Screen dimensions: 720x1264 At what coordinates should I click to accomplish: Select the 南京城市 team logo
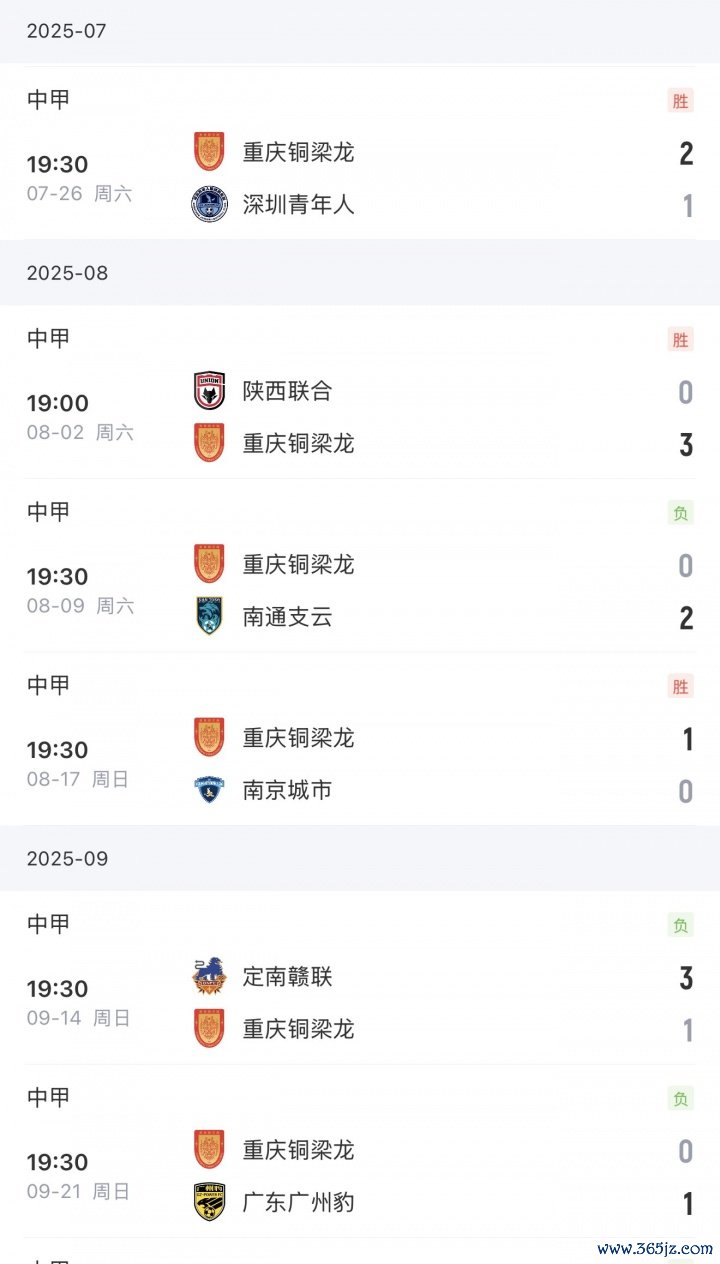(x=209, y=790)
